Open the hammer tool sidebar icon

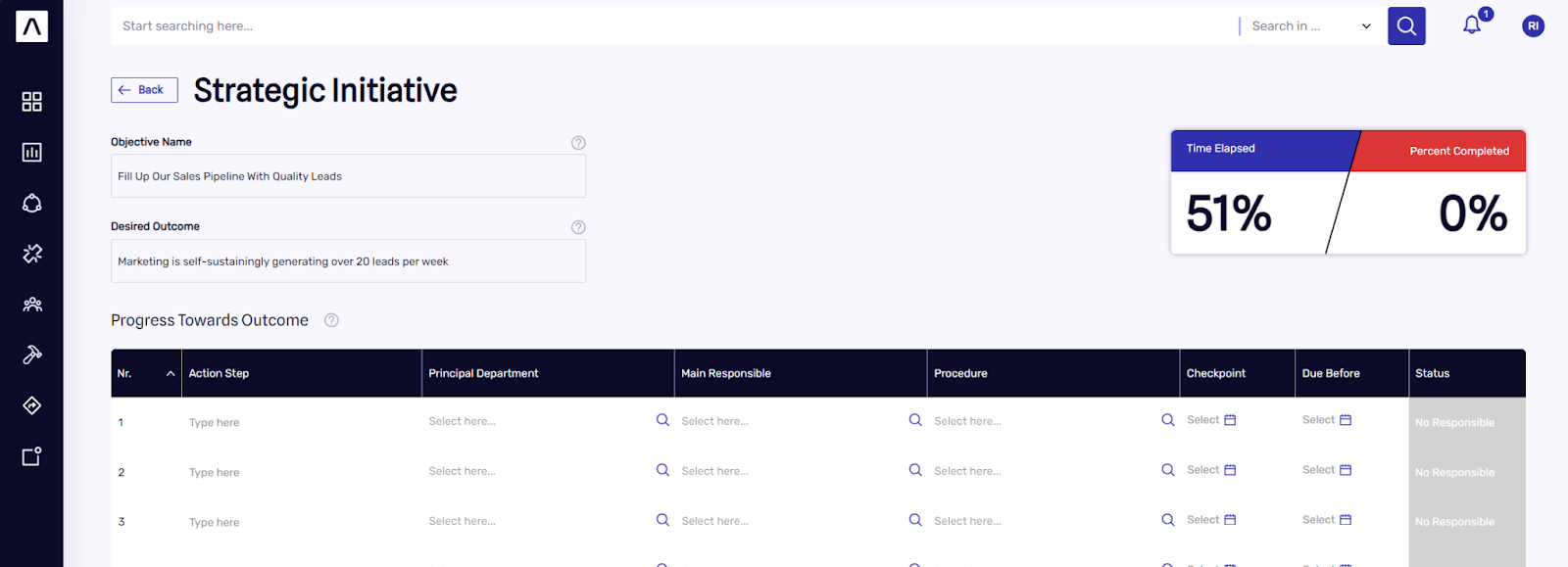coord(31,354)
